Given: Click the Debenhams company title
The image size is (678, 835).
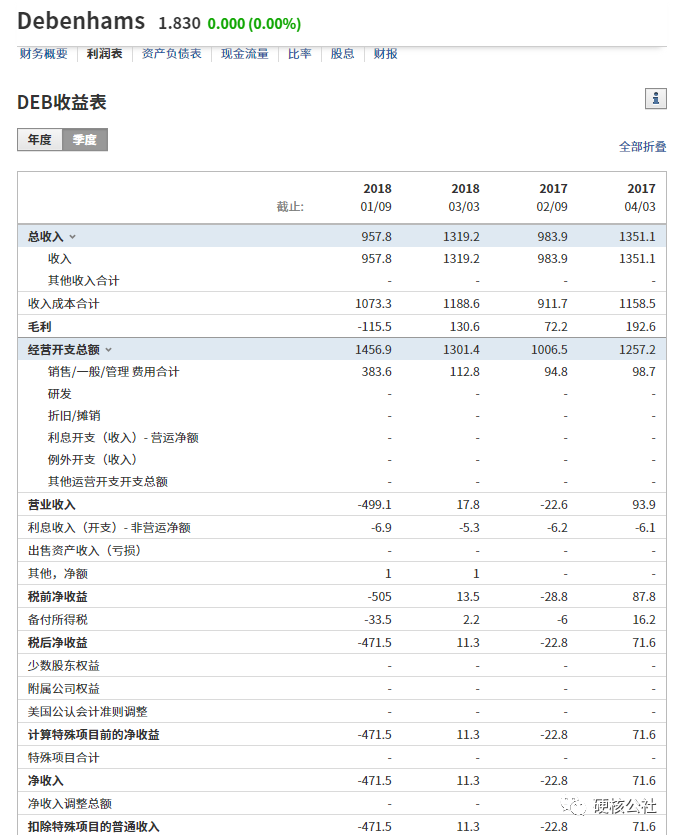Looking at the screenshot, I should [81, 21].
